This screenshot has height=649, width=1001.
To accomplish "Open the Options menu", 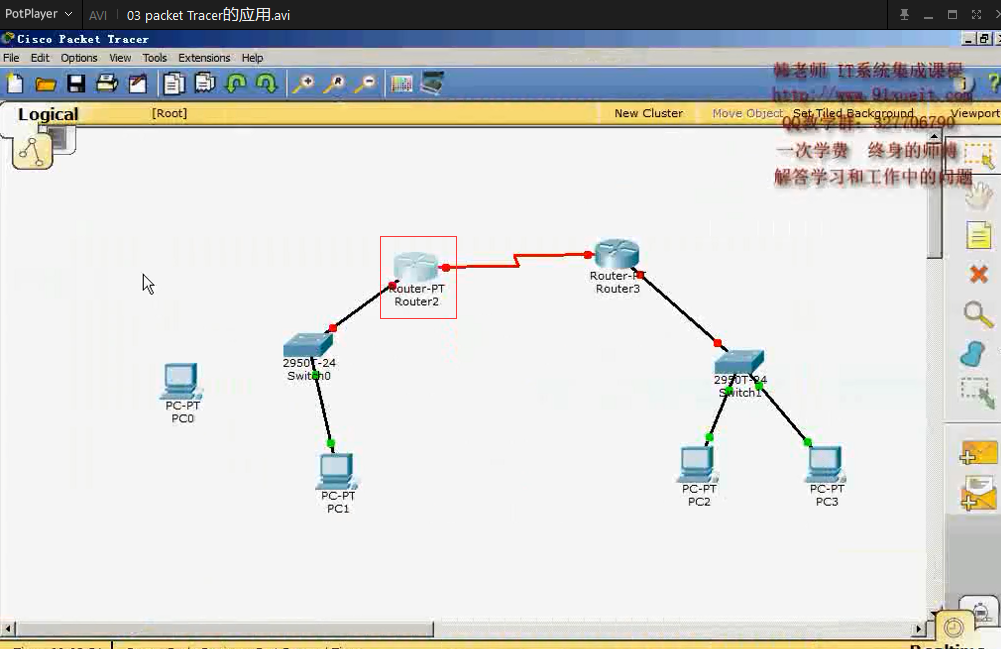I will click(x=79, y=58).
